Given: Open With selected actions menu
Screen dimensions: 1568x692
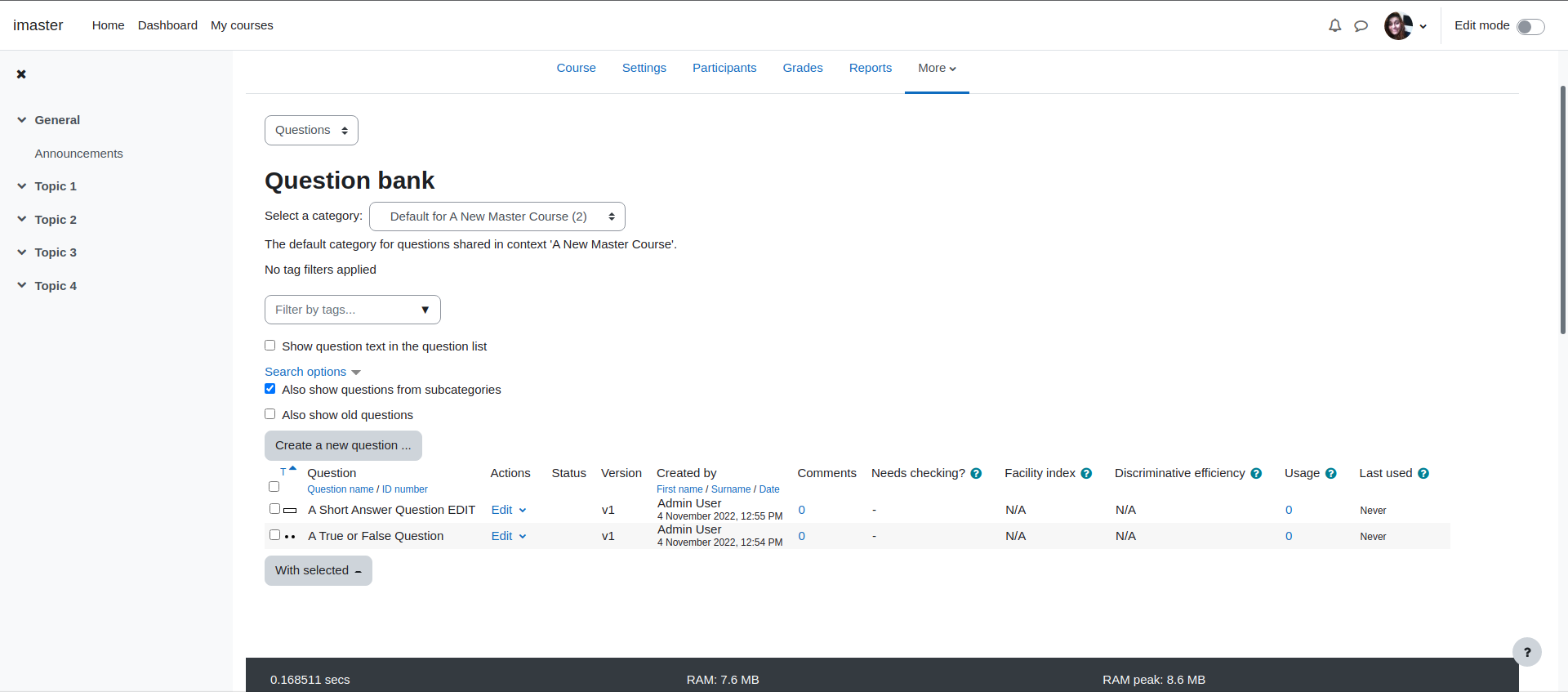Looking at the screenshot, I should pyautogui.click(x=318, y=570).
